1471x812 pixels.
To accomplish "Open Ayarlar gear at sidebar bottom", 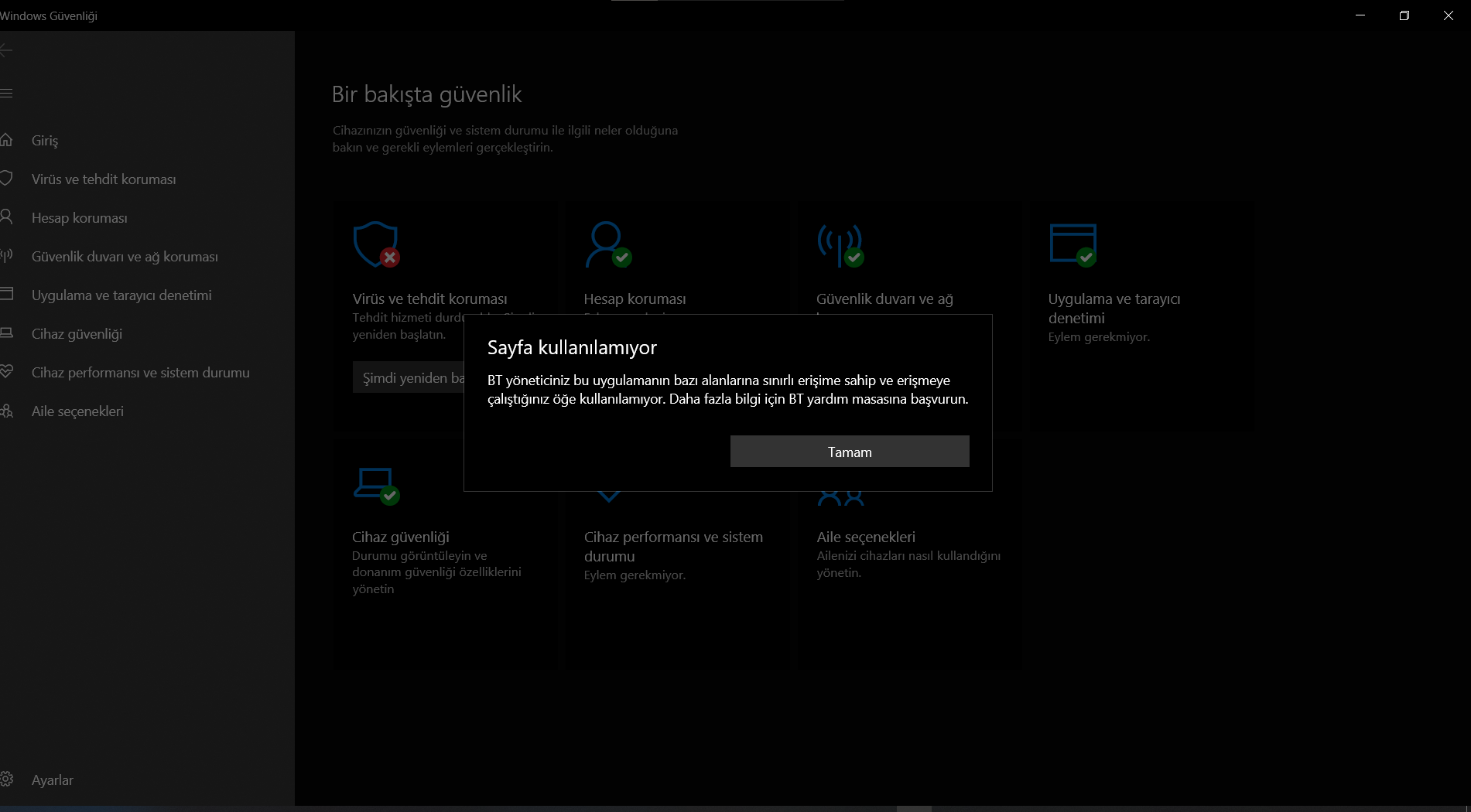I will coord(7,780).
